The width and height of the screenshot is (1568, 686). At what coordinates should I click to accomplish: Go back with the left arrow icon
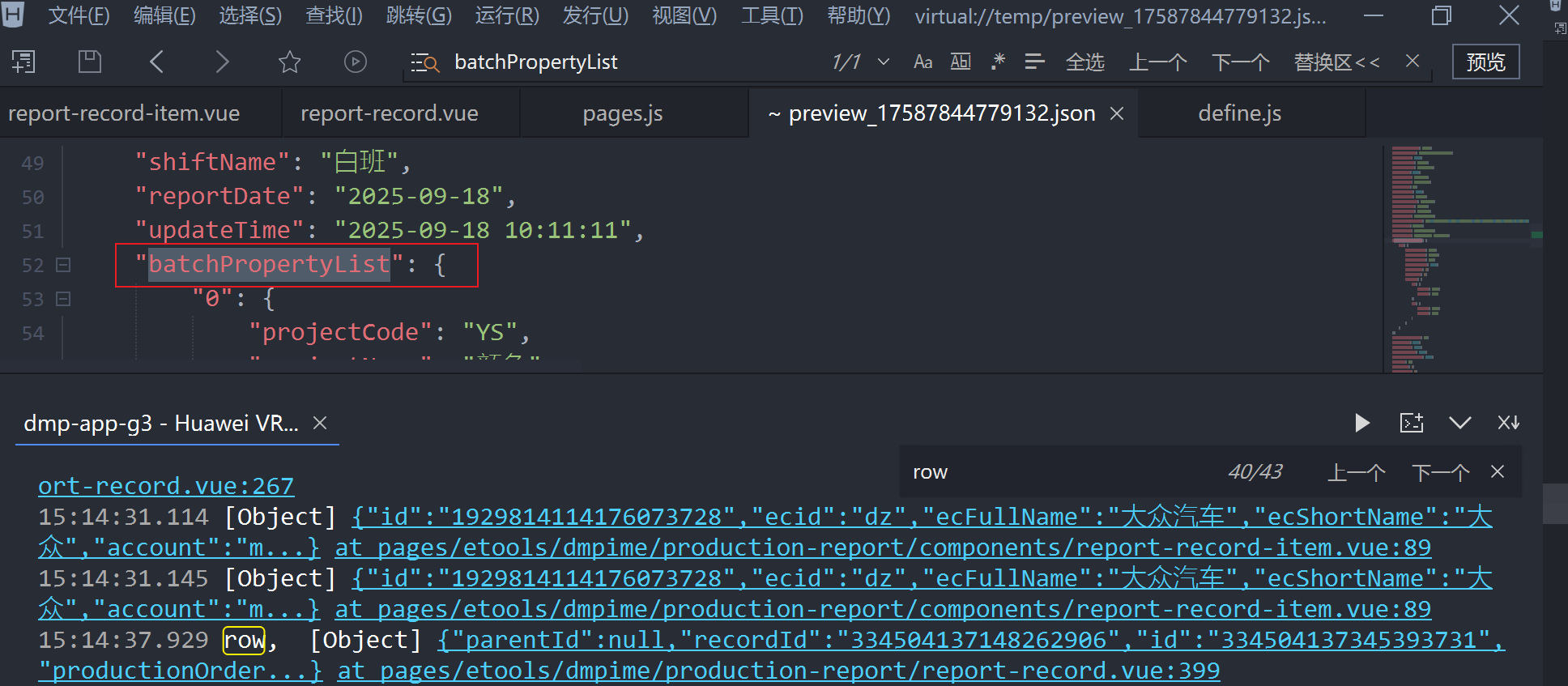[x=157, y=62]
